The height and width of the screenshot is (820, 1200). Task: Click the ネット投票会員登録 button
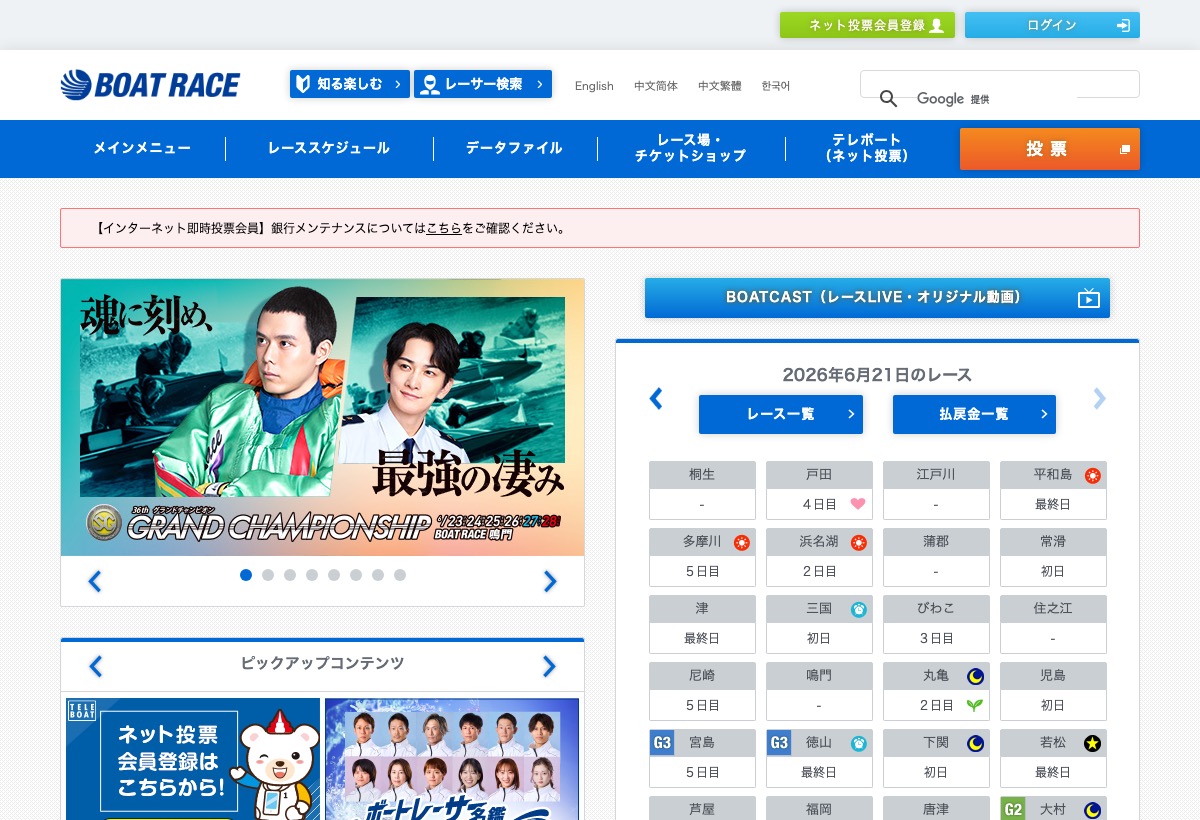pos(867,25)
